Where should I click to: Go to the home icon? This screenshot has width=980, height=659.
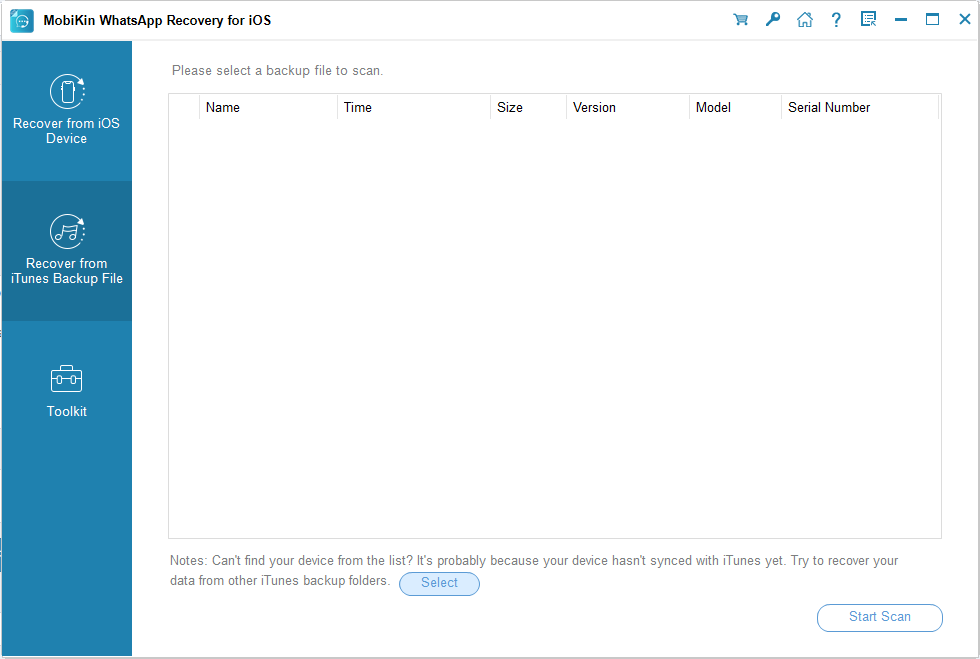point(805,20)
